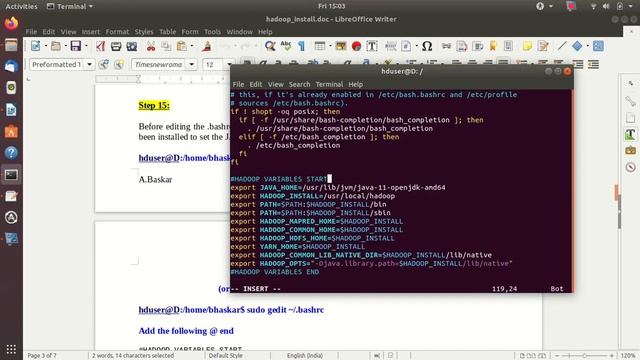Click the Omega special character icon
Viewport: 640px width, 360px height.
(x=427, y=46)
